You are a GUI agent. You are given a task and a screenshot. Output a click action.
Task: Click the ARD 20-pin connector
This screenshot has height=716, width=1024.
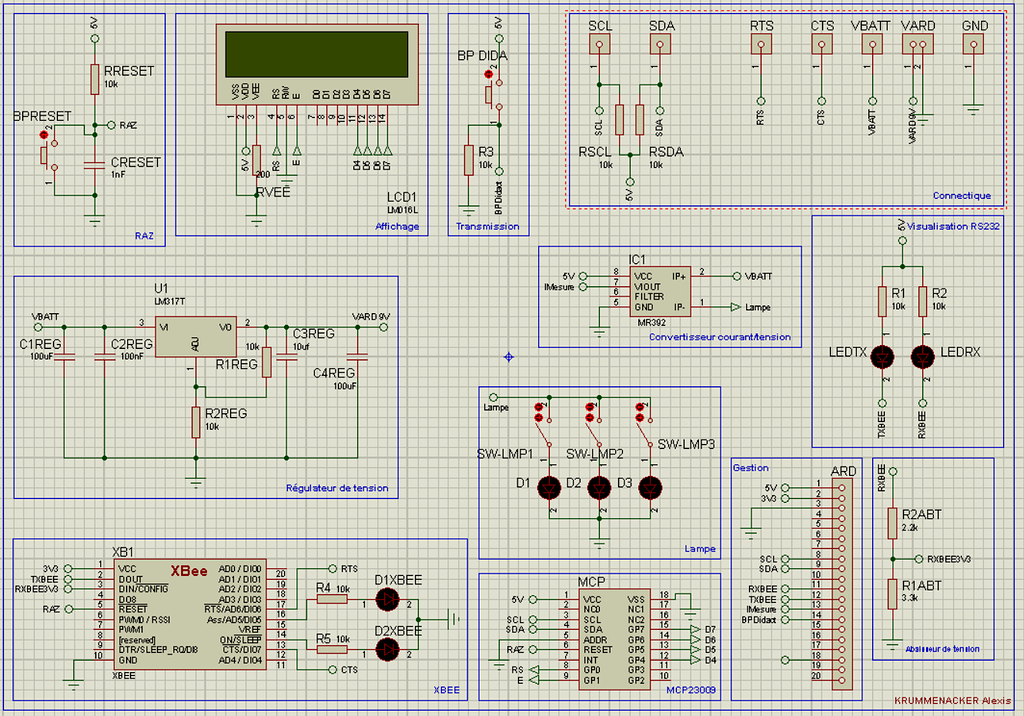pos(842,585)
